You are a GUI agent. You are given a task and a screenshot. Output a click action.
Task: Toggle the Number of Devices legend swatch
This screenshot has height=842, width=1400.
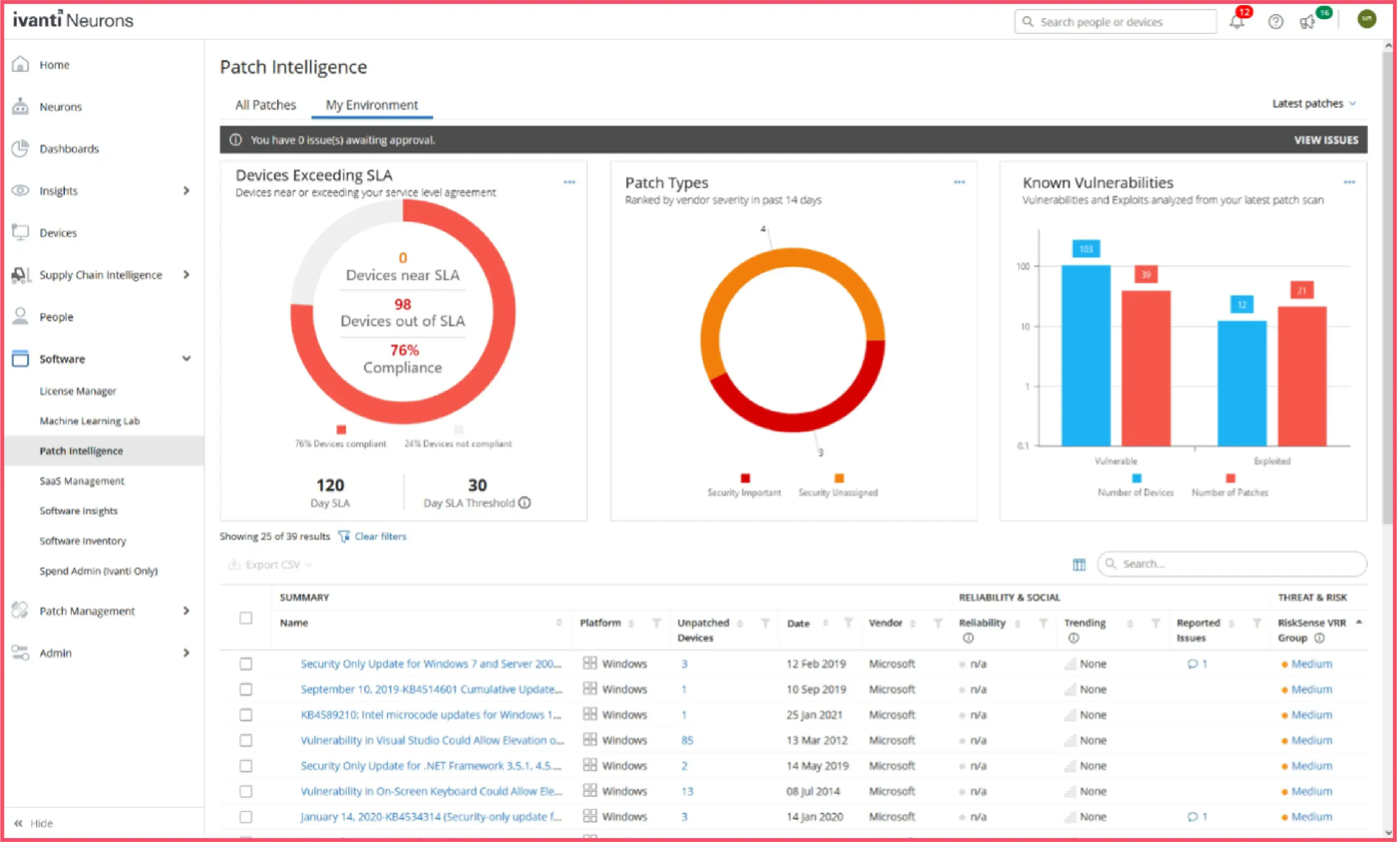tap(1136, 478)
